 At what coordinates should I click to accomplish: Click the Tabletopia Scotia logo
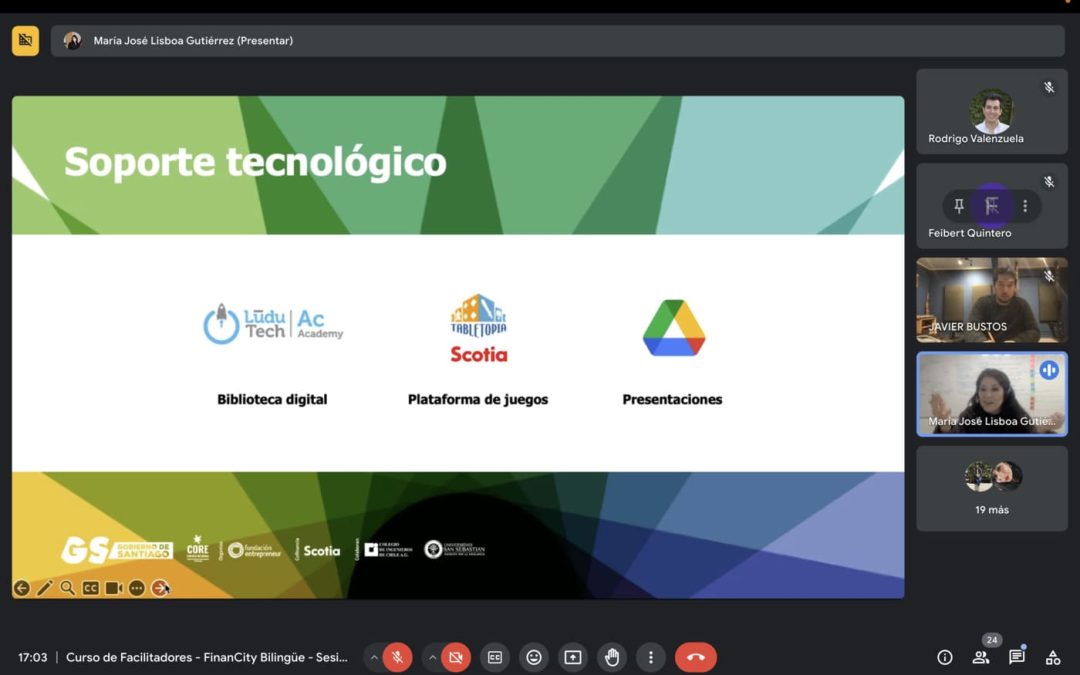[479, 328]
